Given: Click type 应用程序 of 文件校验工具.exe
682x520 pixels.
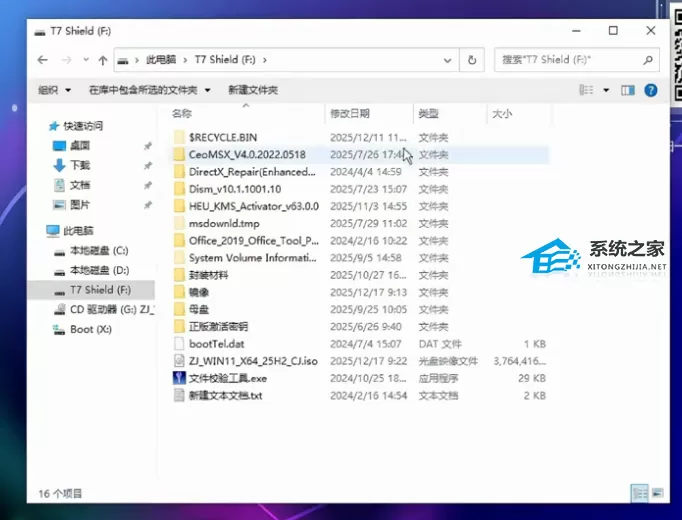Looking at the screenshot, I should [438, 378].
